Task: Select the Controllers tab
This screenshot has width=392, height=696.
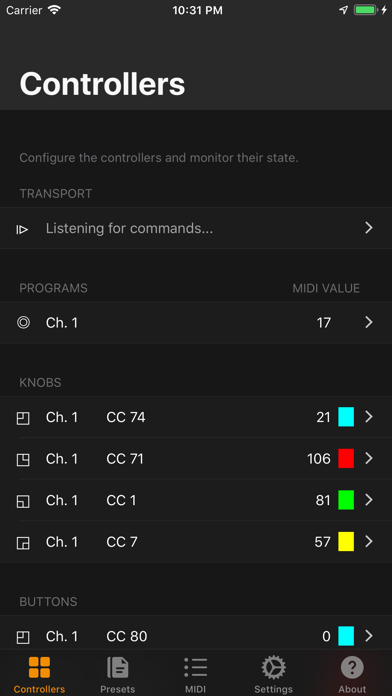Action: click(x=39, y=674)
